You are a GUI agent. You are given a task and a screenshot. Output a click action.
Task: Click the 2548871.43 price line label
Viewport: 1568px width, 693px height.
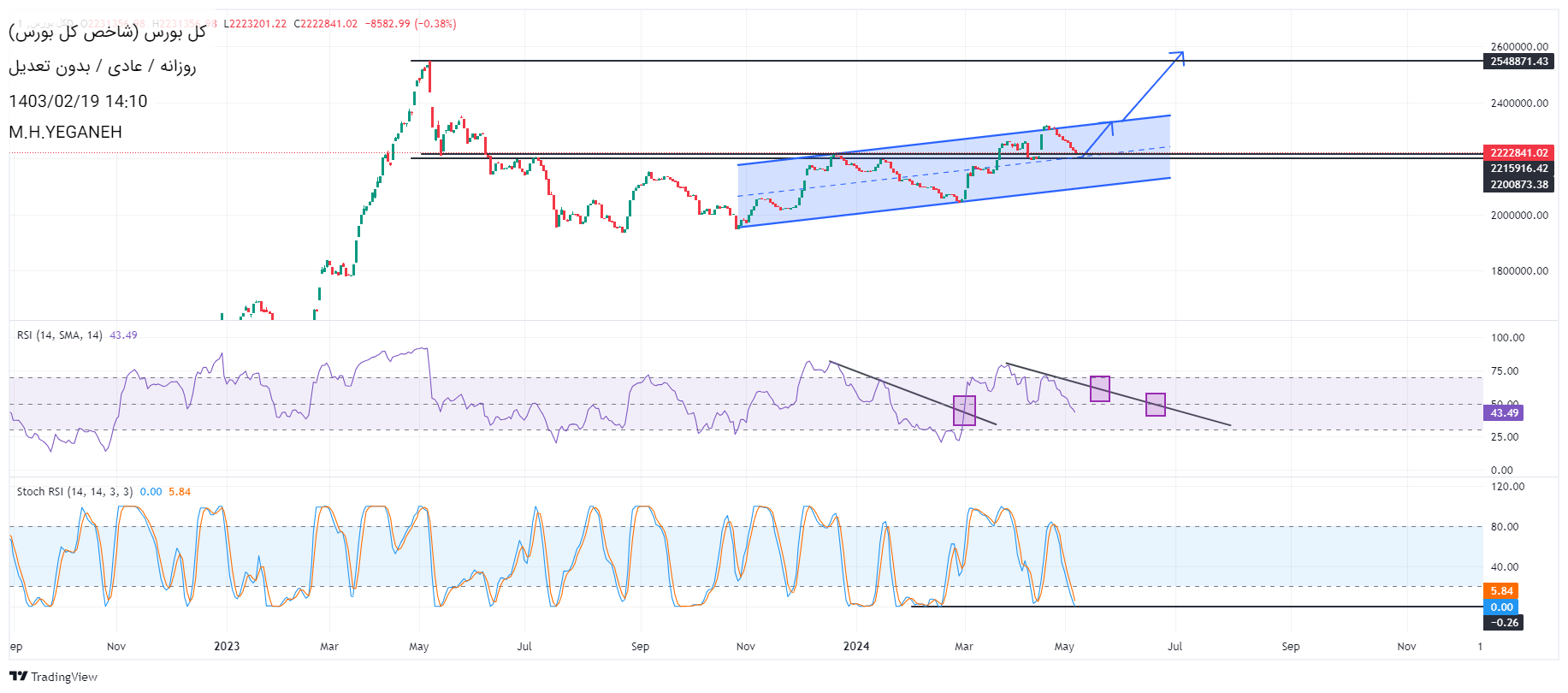click(x=1518, y=62)
